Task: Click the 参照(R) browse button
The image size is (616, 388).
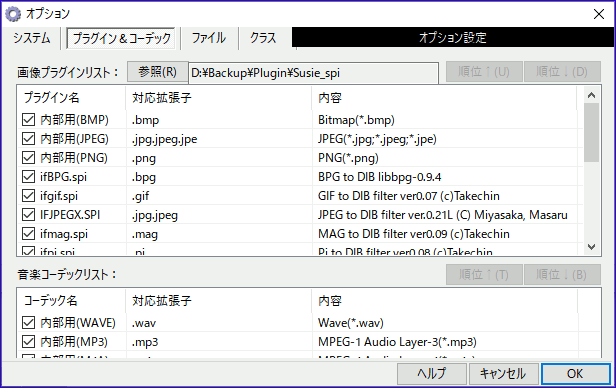Action: (x=157, y=72)
